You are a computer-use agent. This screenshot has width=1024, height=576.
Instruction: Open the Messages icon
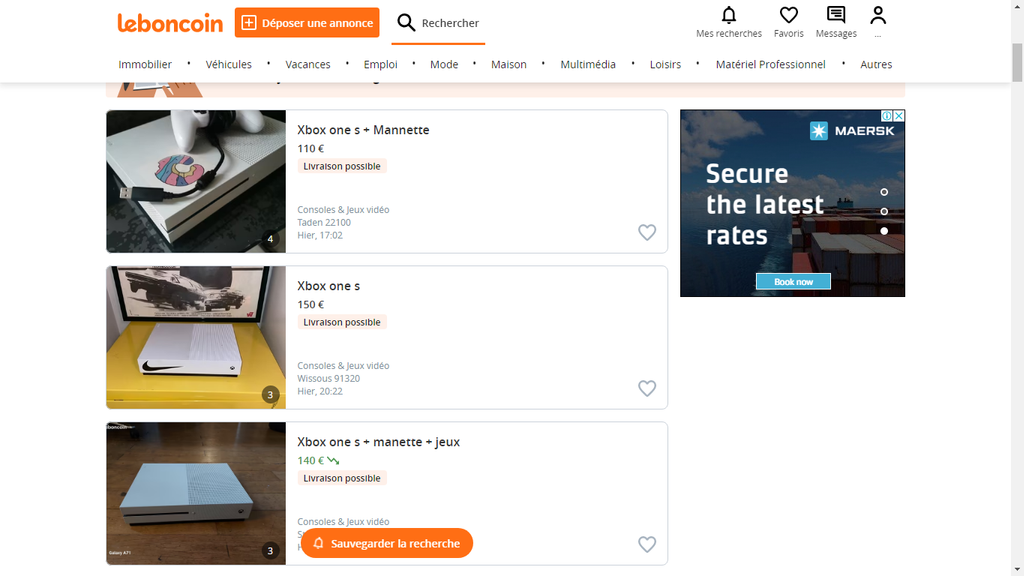836,16
